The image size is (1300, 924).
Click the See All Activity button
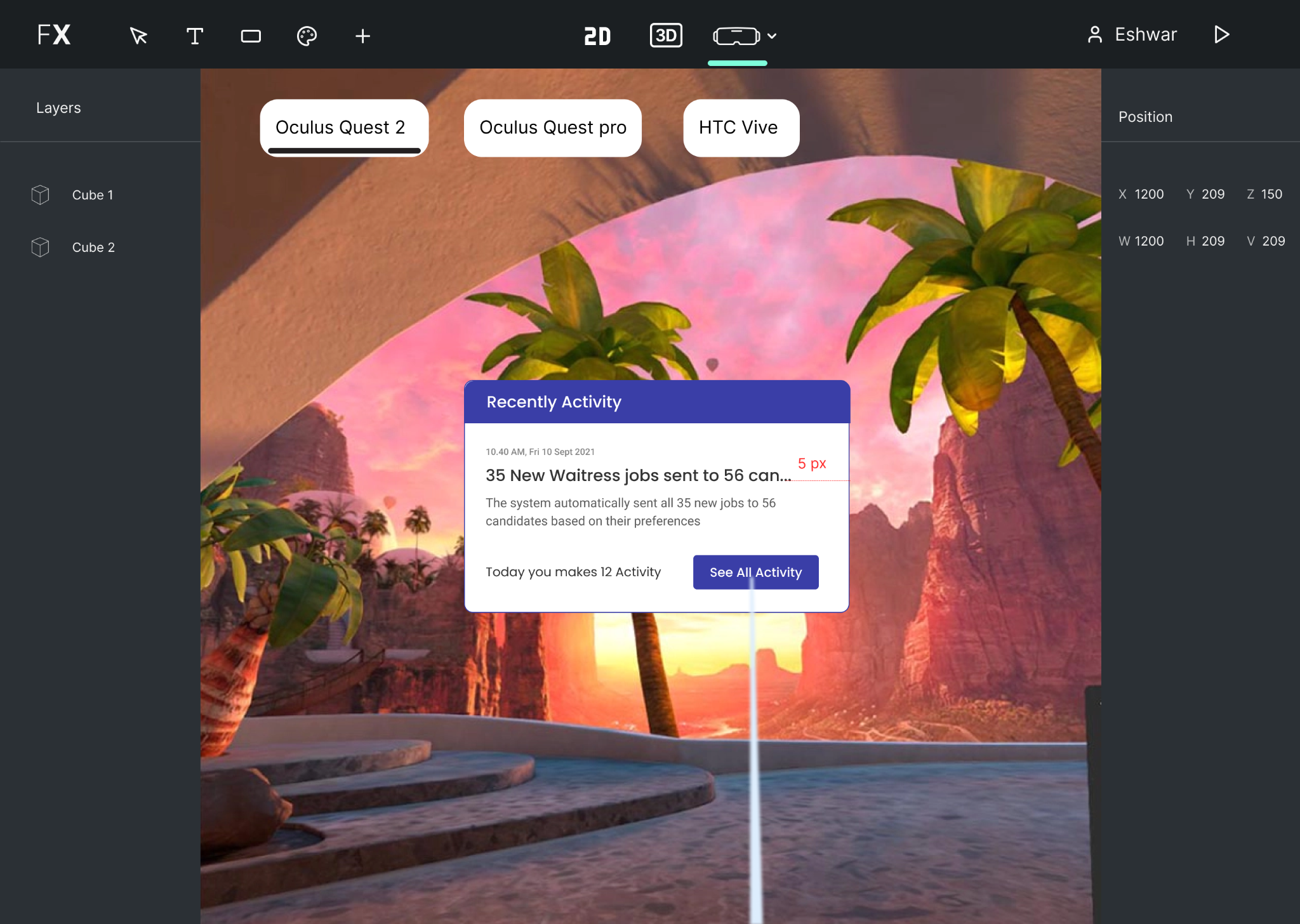[x=755, y=572]
